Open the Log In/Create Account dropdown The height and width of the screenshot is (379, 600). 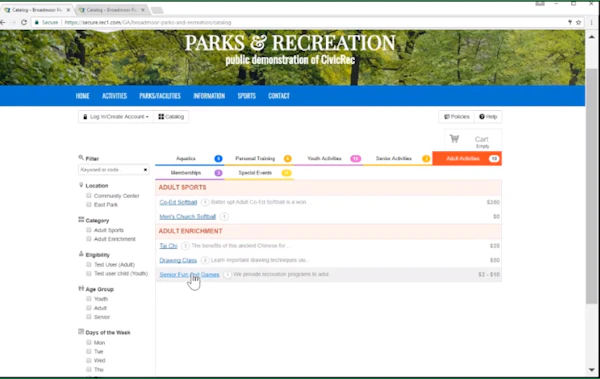pyautogui.click(x=116, y=117)
